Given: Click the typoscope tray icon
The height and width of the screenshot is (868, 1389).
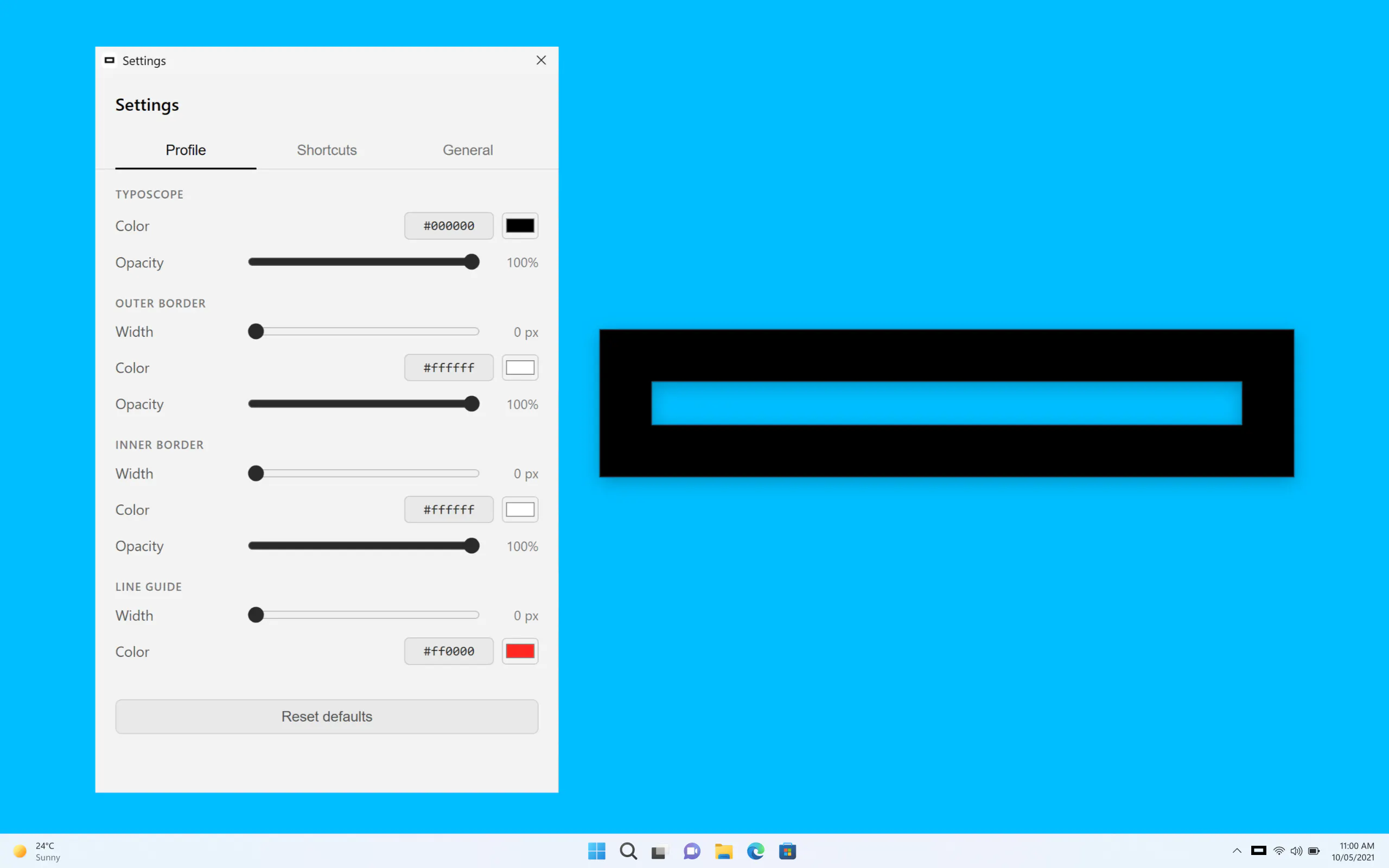Looking at the screenshot, I should tap(1259, 850).
